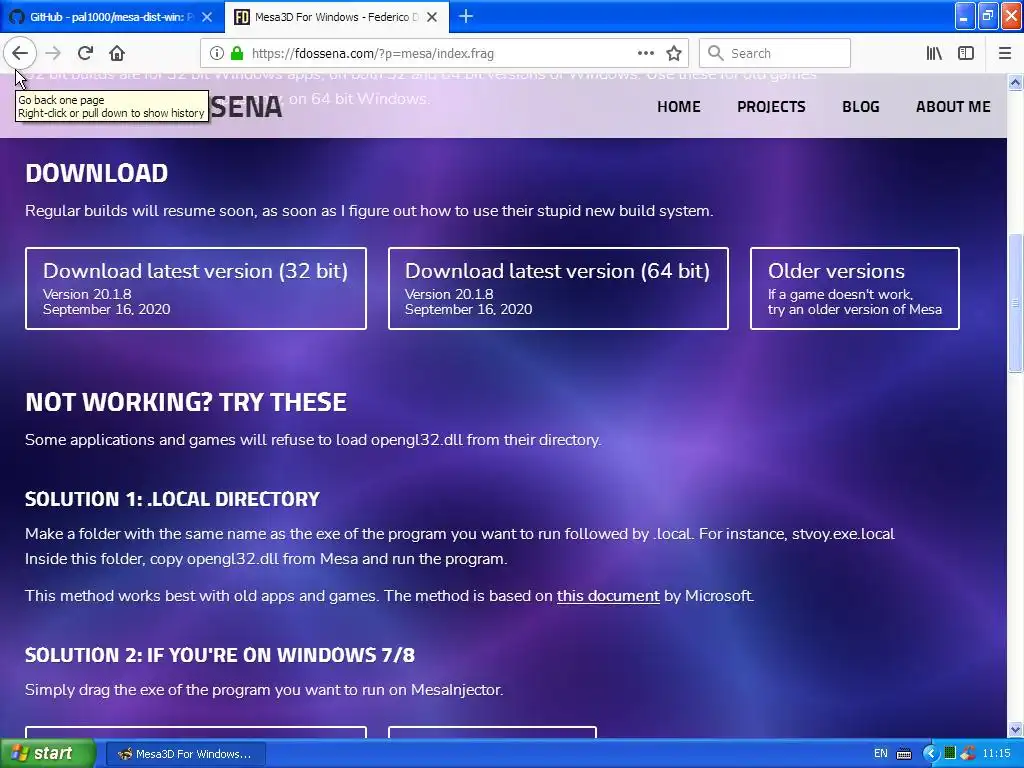
Task: Download latest version 32 bit
Action: coord(196,288)
